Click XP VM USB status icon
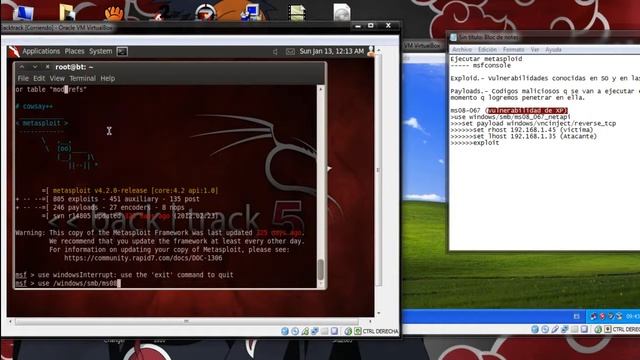Image resolution: width=640 pixels, height=360 pixels. tap(555, 329)
